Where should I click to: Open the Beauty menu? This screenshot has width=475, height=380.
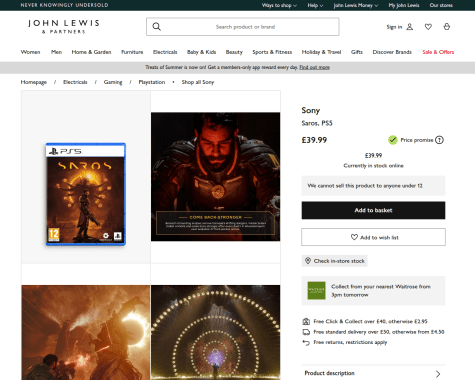click(x=234, y=52)
